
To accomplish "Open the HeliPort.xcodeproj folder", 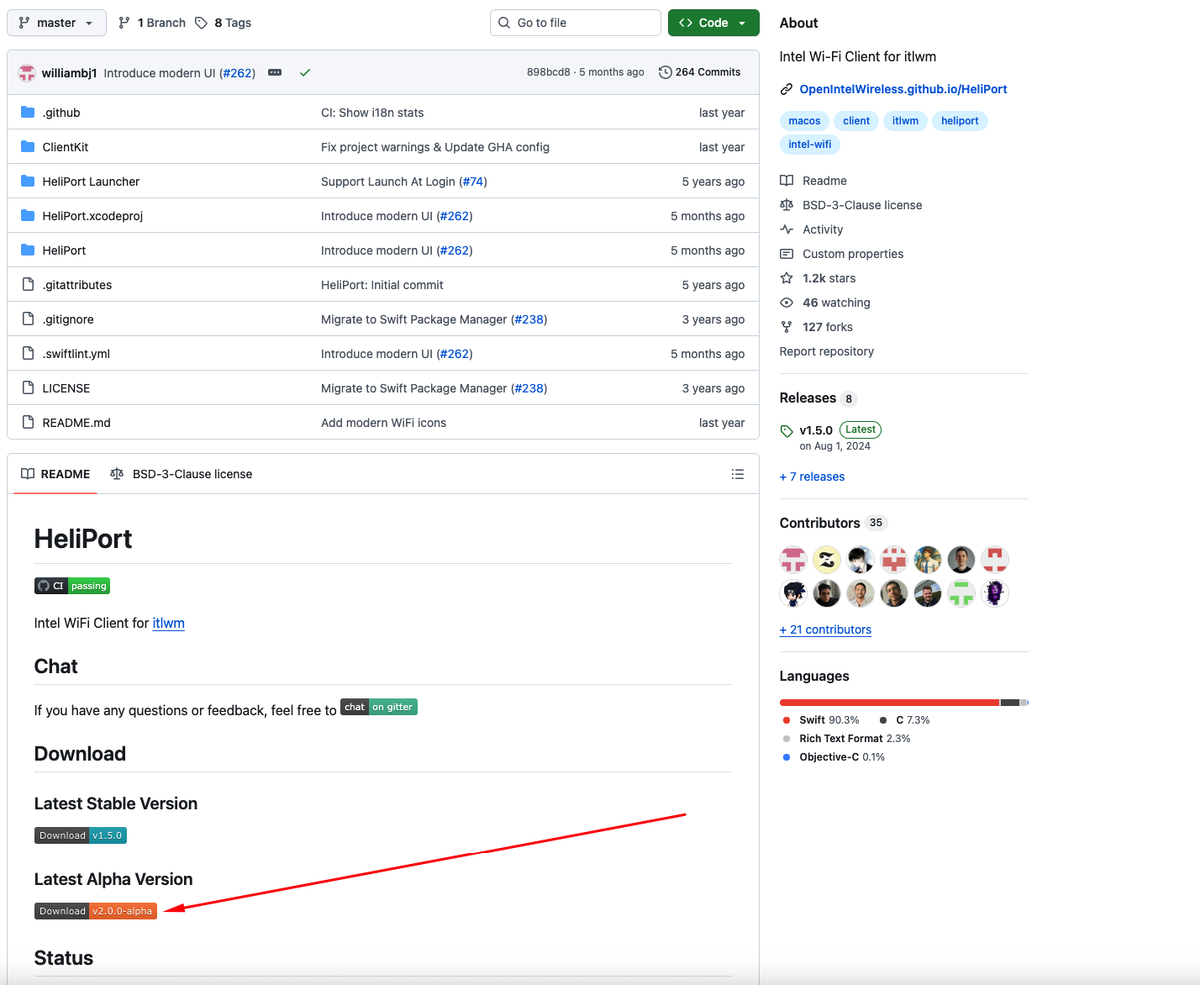I will 92,216.
